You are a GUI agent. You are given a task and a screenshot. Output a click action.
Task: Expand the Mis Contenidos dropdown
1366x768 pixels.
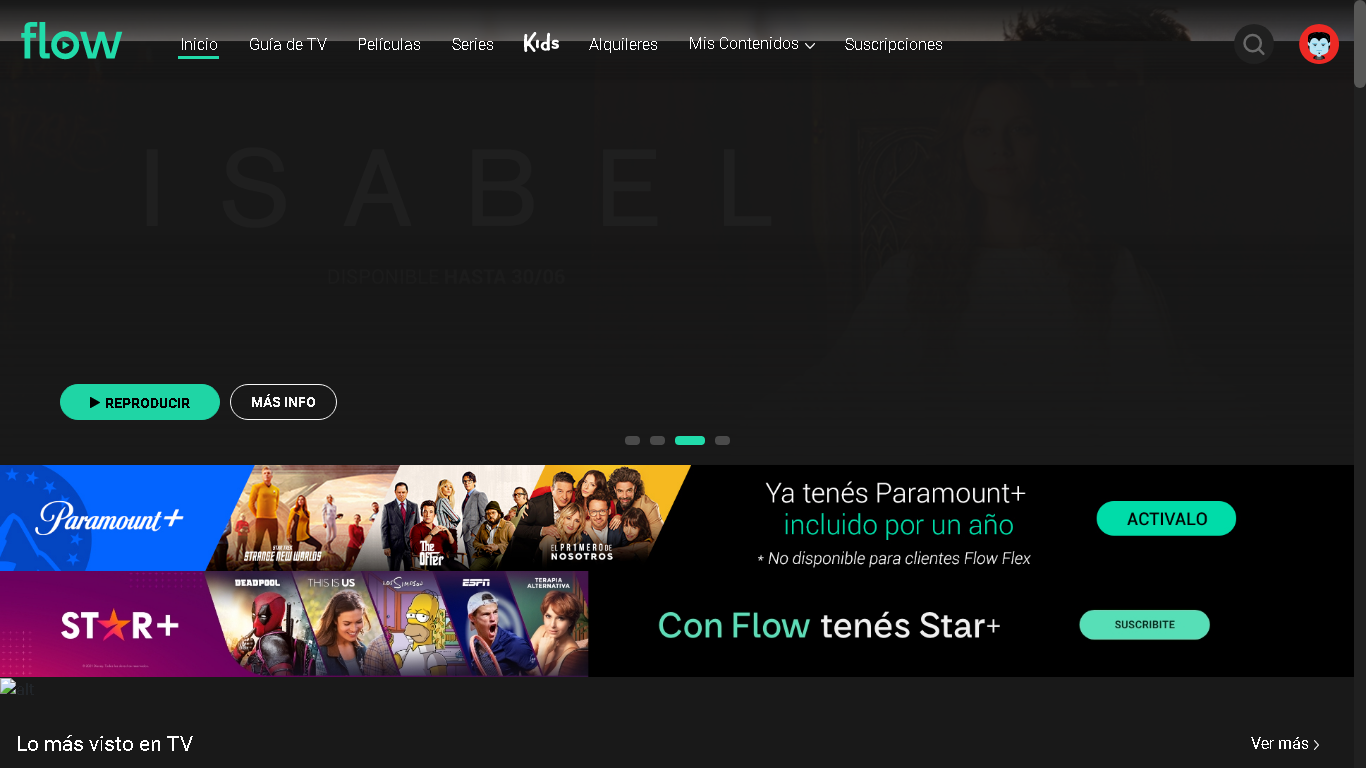(752, 44)
